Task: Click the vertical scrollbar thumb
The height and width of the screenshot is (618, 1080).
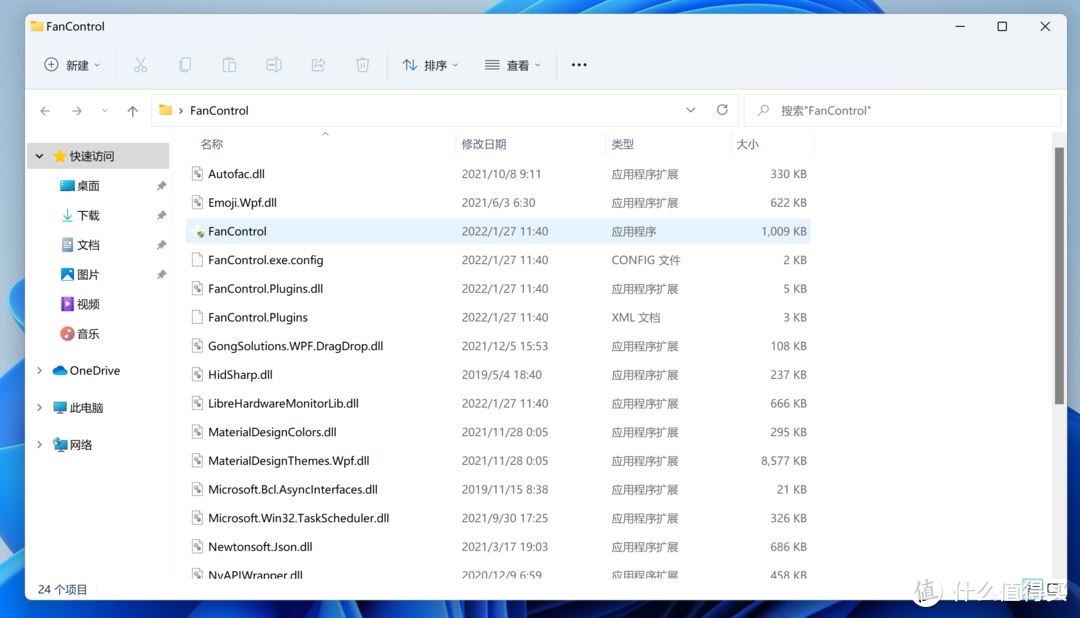Action: pos(1059,276)
